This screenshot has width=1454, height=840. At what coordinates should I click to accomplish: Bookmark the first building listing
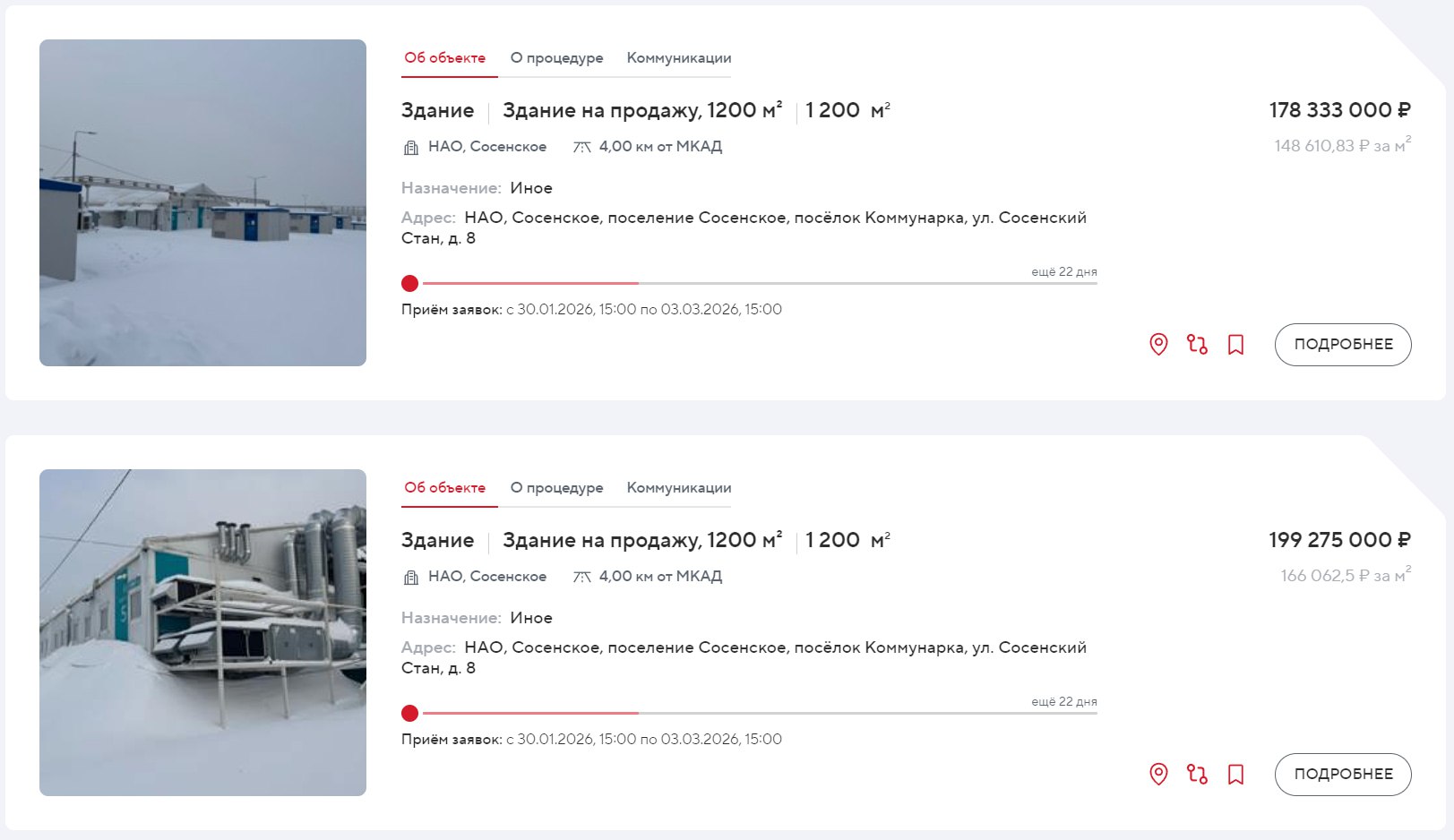click(x=1236, y=344)
